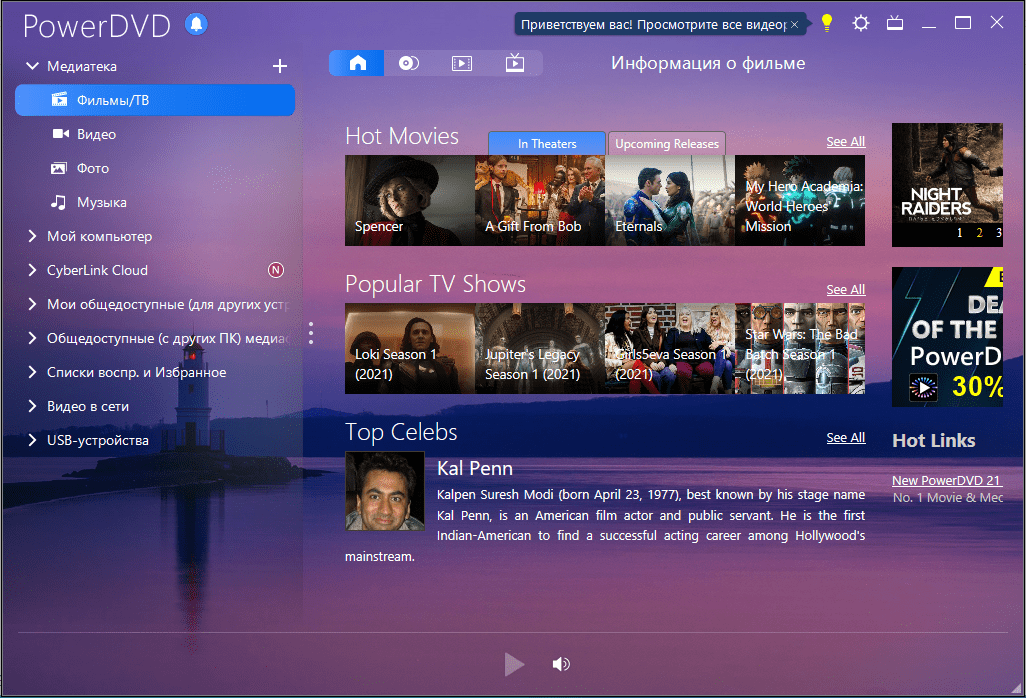The height and width of the screenshot is (698, 1026).
Task: Go to the Home tab icon
Action: click(357, 63)
